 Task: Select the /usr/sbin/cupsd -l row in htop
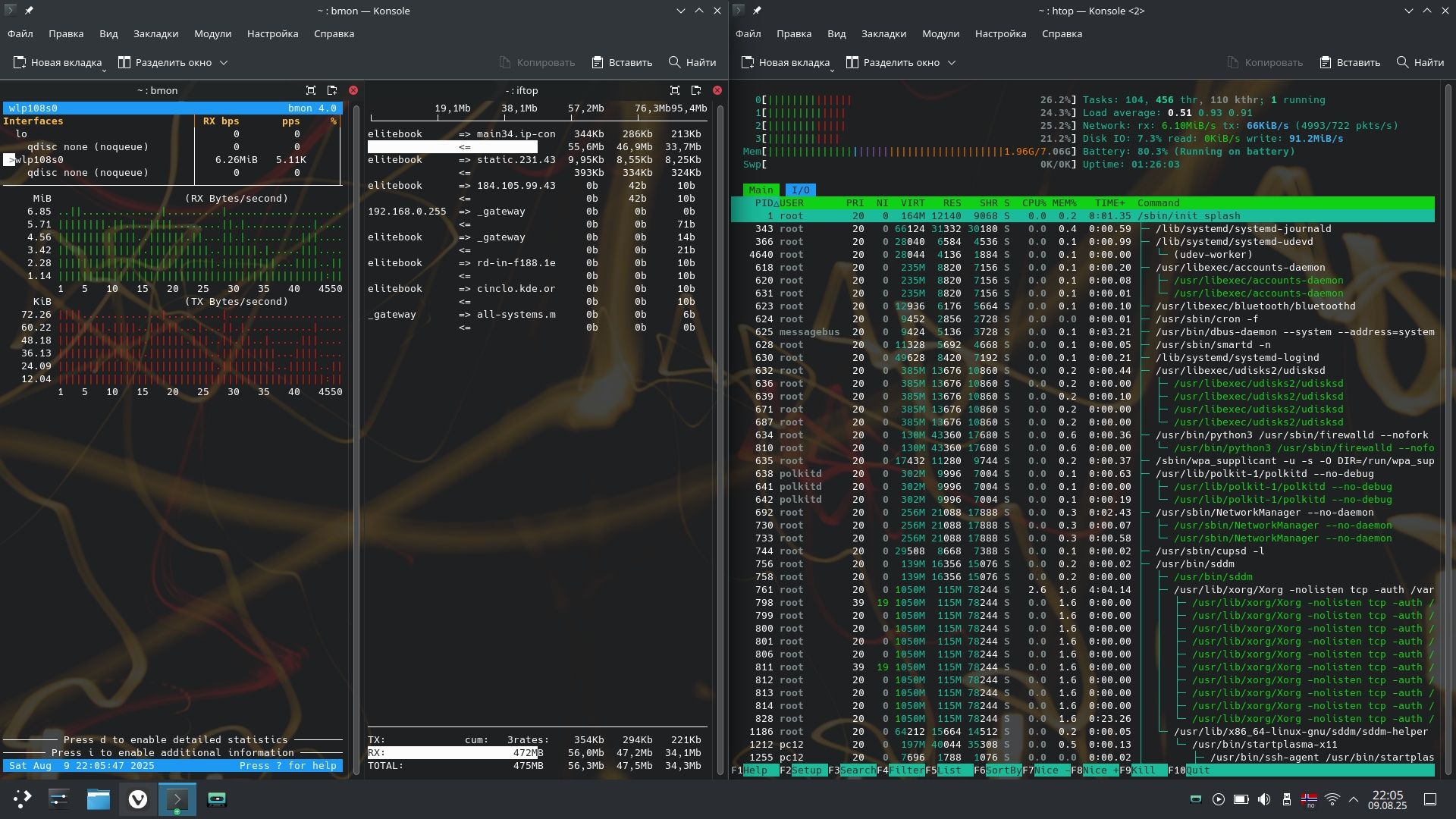point(1083,551)
